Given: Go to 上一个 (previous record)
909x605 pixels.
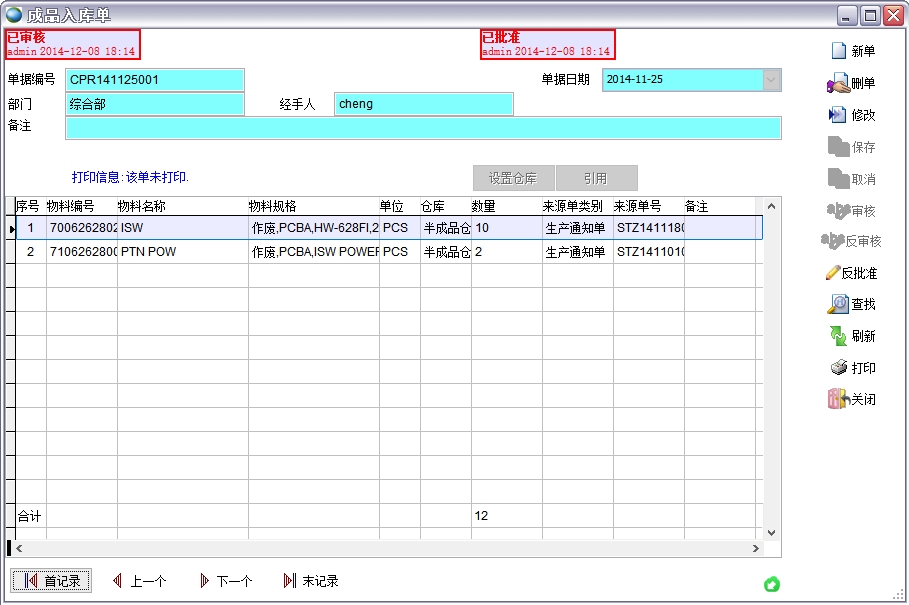Looking at the screenshot, I should (139, 581).
